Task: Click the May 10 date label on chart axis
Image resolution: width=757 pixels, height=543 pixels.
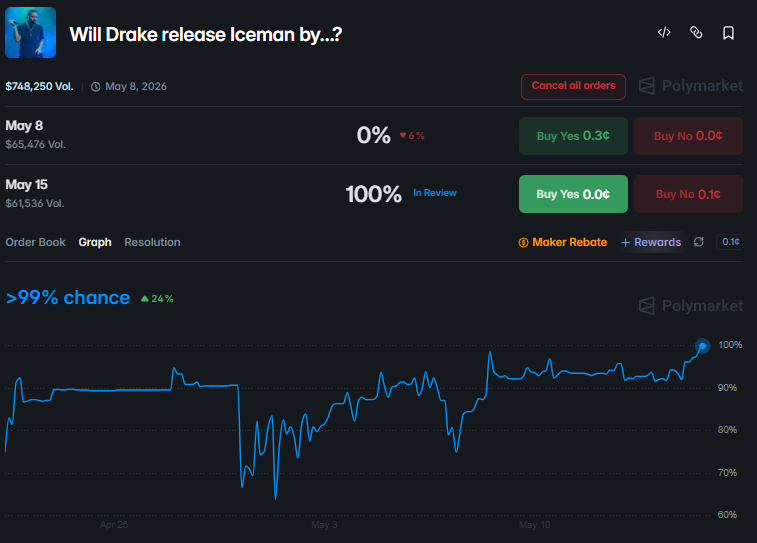Action: 534,525
